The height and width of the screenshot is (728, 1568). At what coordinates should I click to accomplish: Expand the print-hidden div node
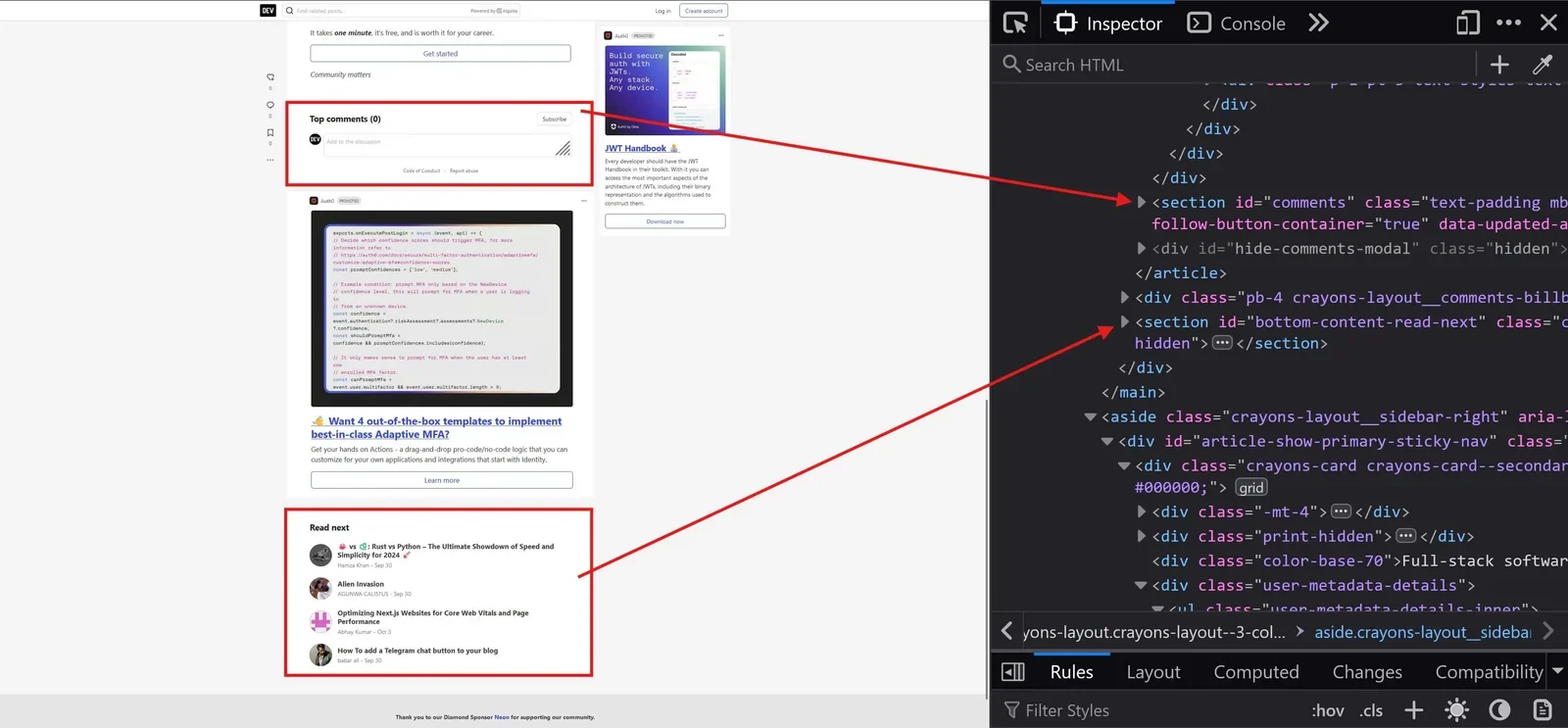pos(1142,536)
